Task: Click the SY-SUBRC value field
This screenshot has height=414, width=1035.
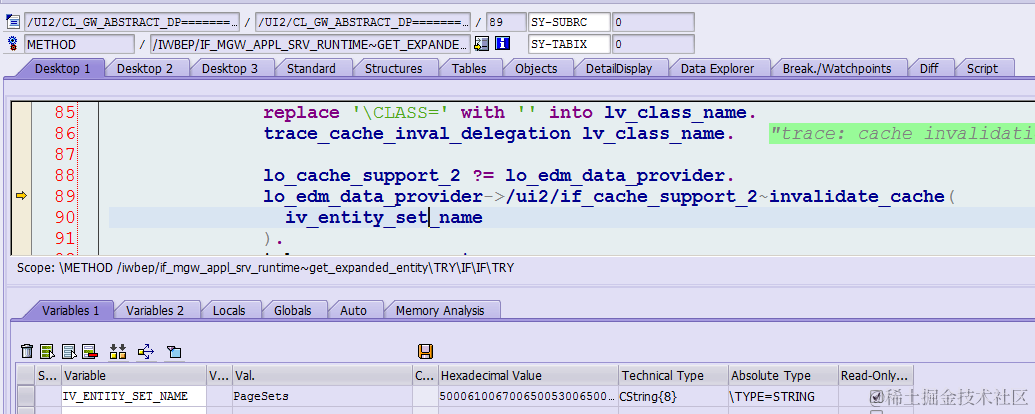Action: pos(653,22)
